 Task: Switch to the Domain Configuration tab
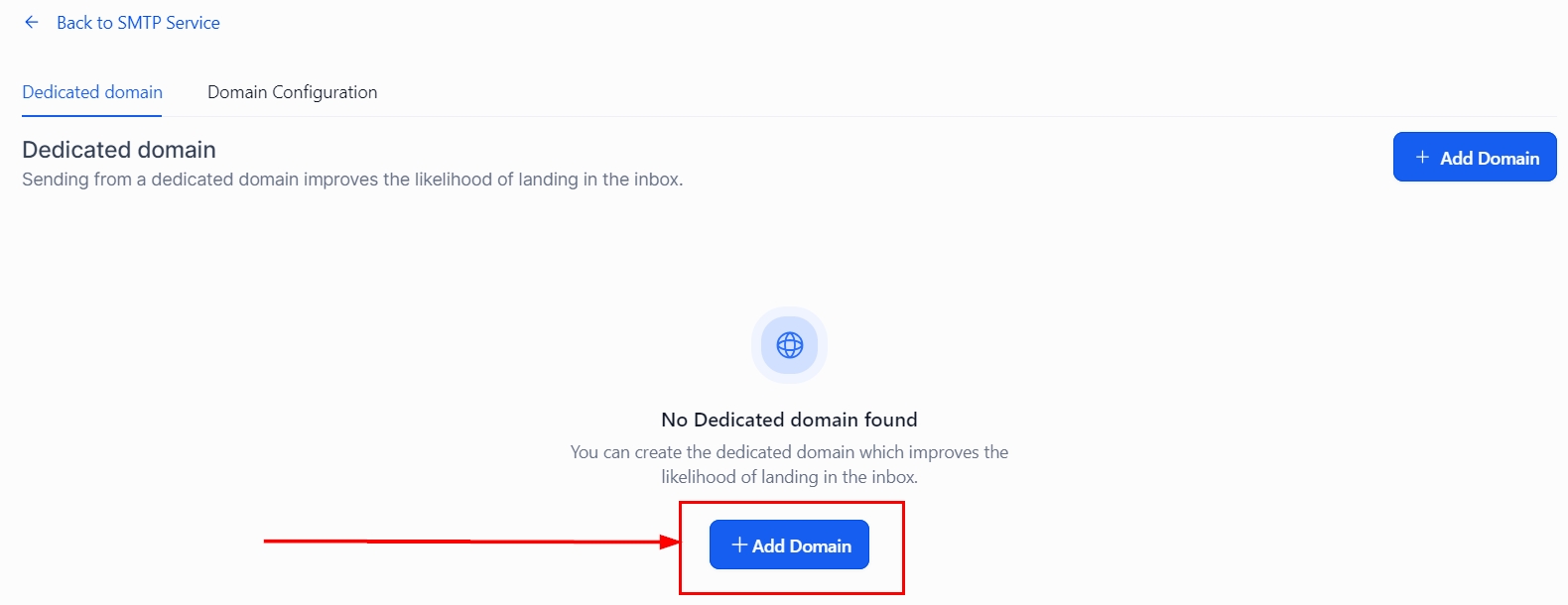(x=292, y=92)
